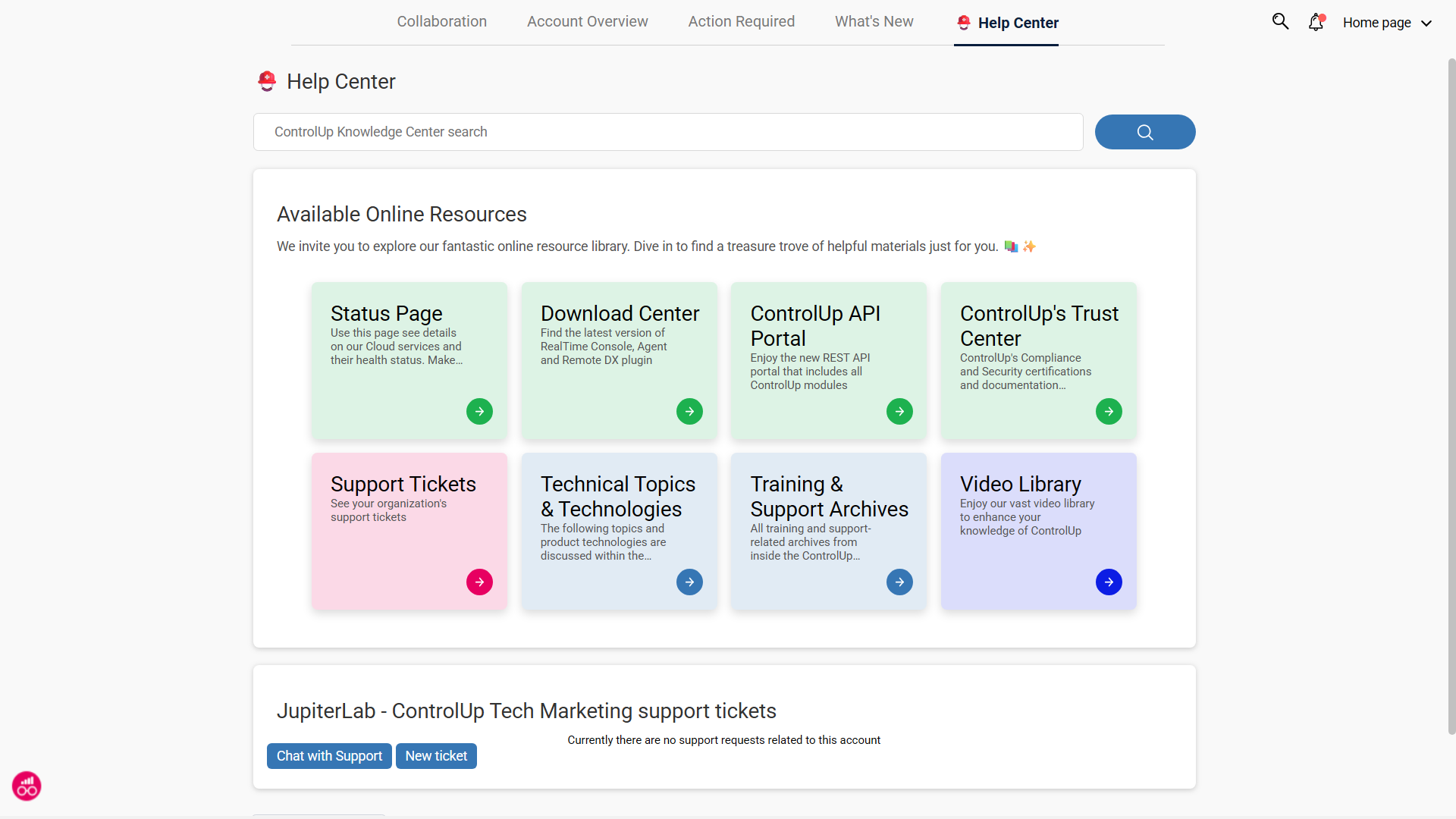Click the Status Page card title
The width and height of the screenshot is (1456, 819).
pyautogui.click(x=387, y=313)
